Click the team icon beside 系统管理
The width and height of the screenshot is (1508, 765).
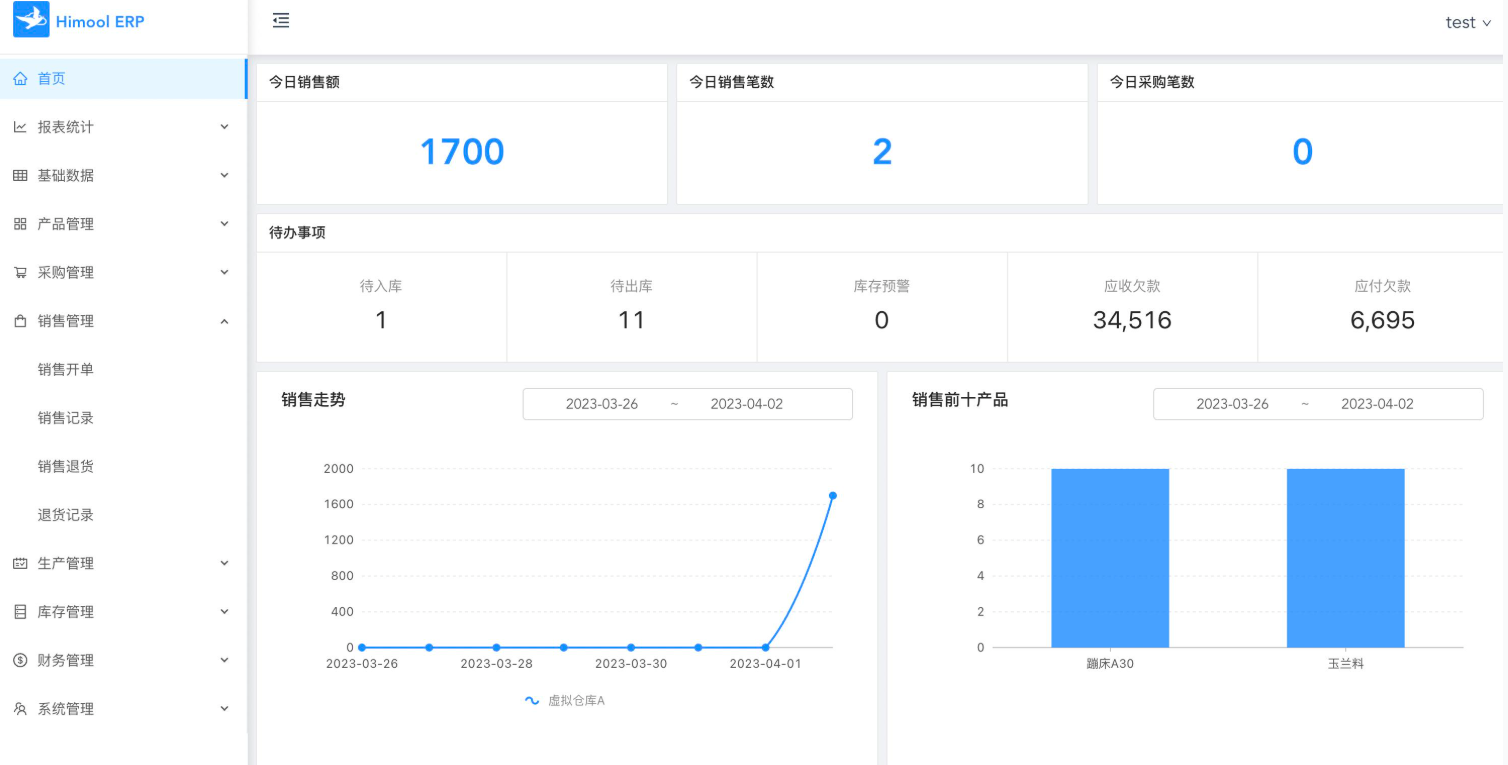[20, 709]
